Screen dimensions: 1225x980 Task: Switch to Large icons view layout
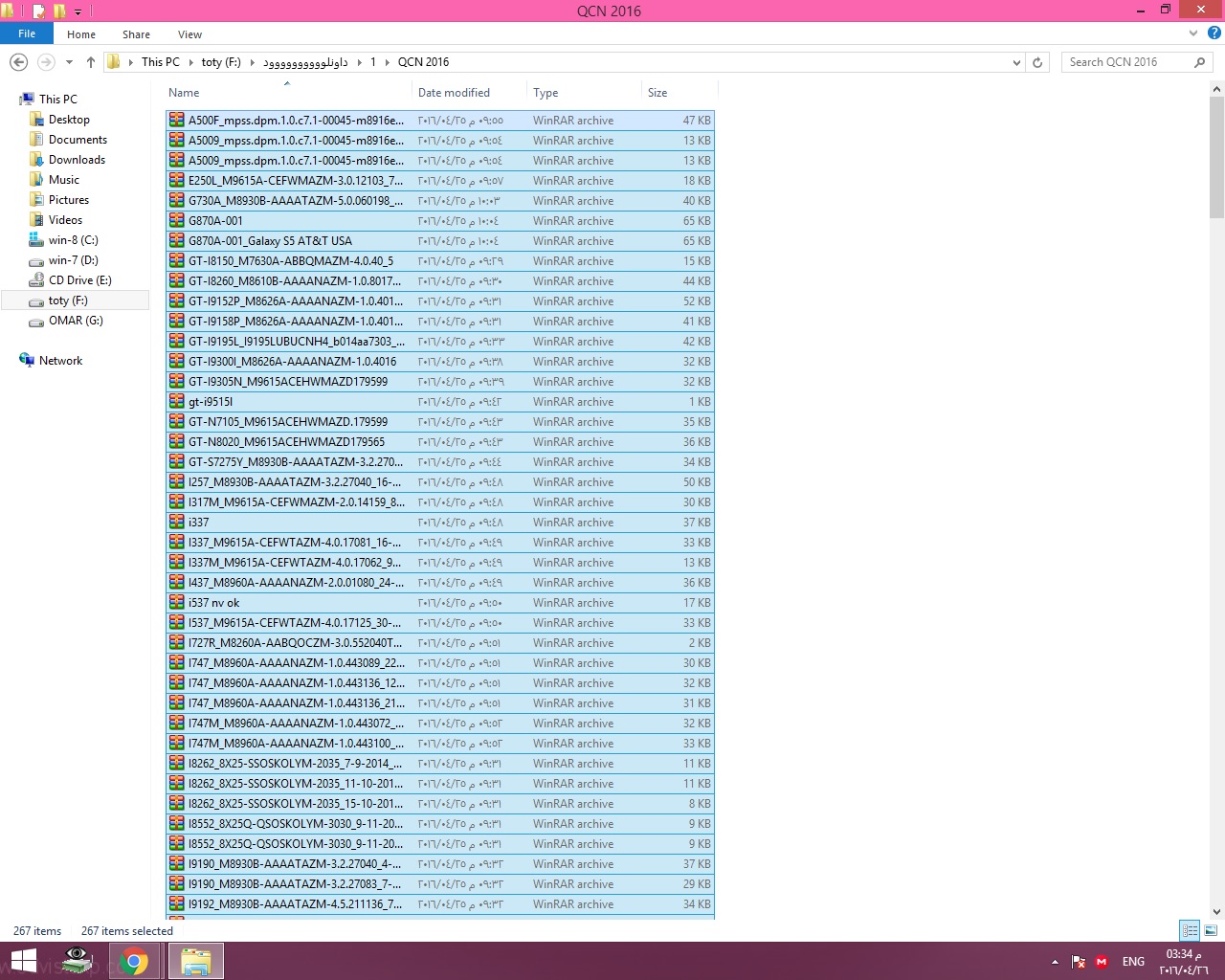[x=1211, y=930]
